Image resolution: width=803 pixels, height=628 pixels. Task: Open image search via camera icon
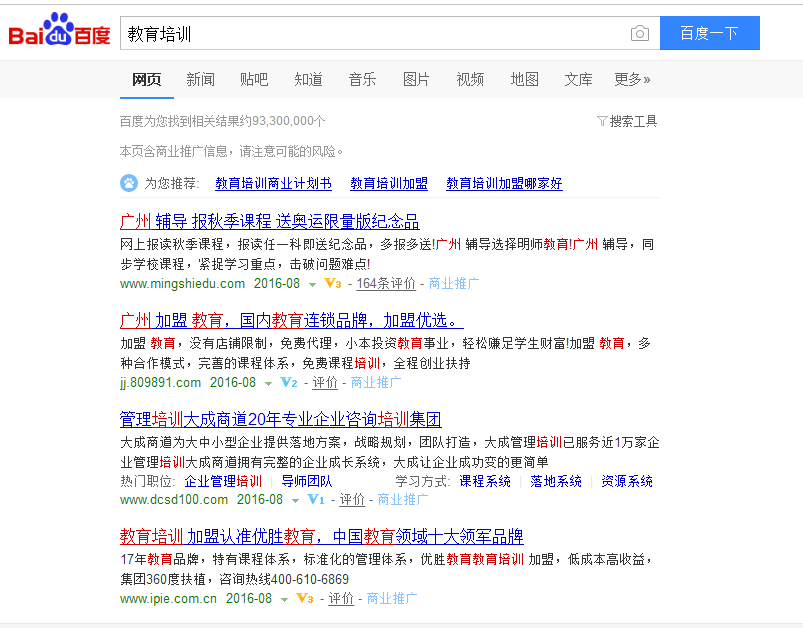pyautogui.click(x=639, y=34)
